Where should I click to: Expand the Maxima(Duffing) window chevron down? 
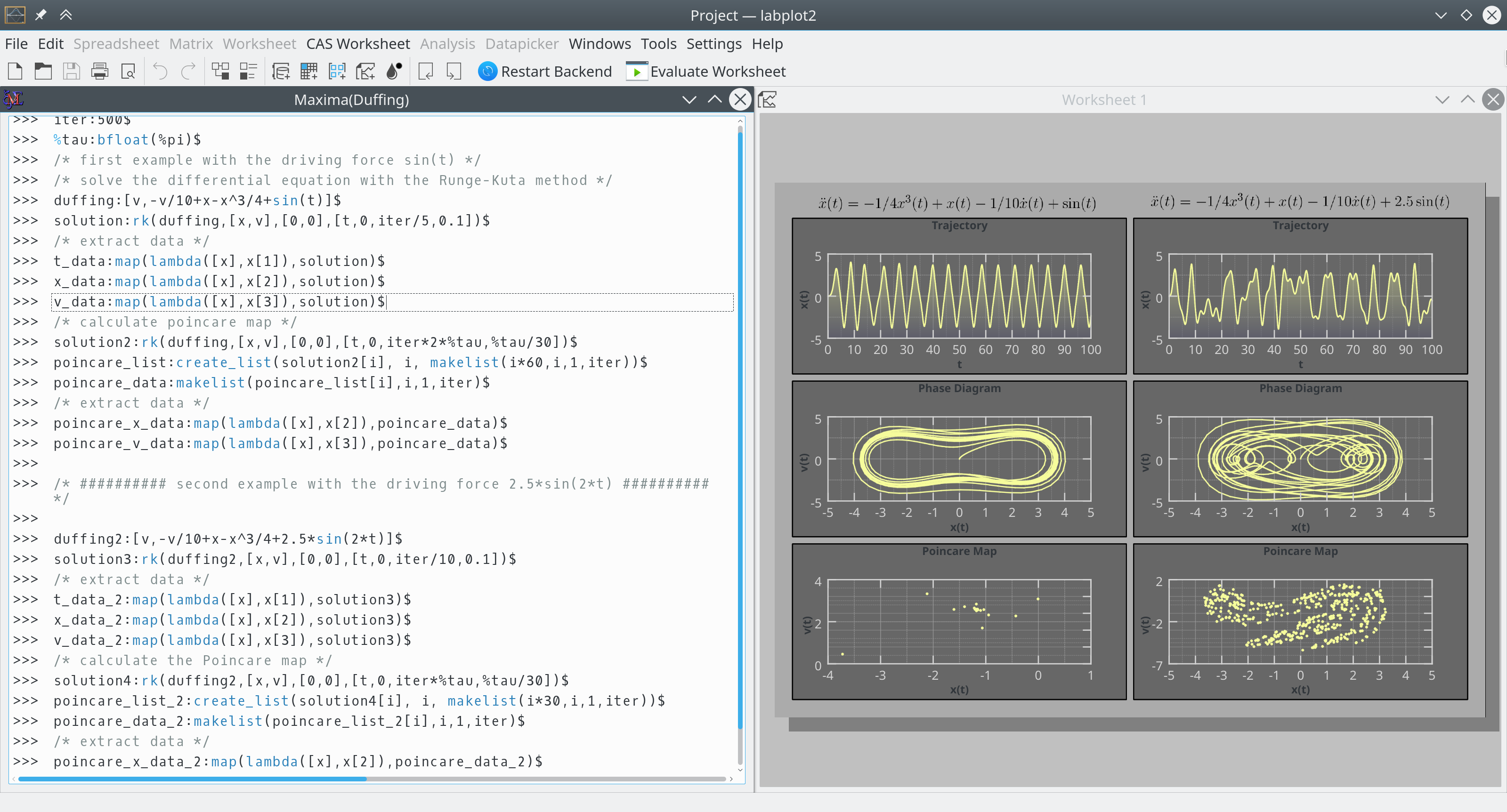point(689,100)
